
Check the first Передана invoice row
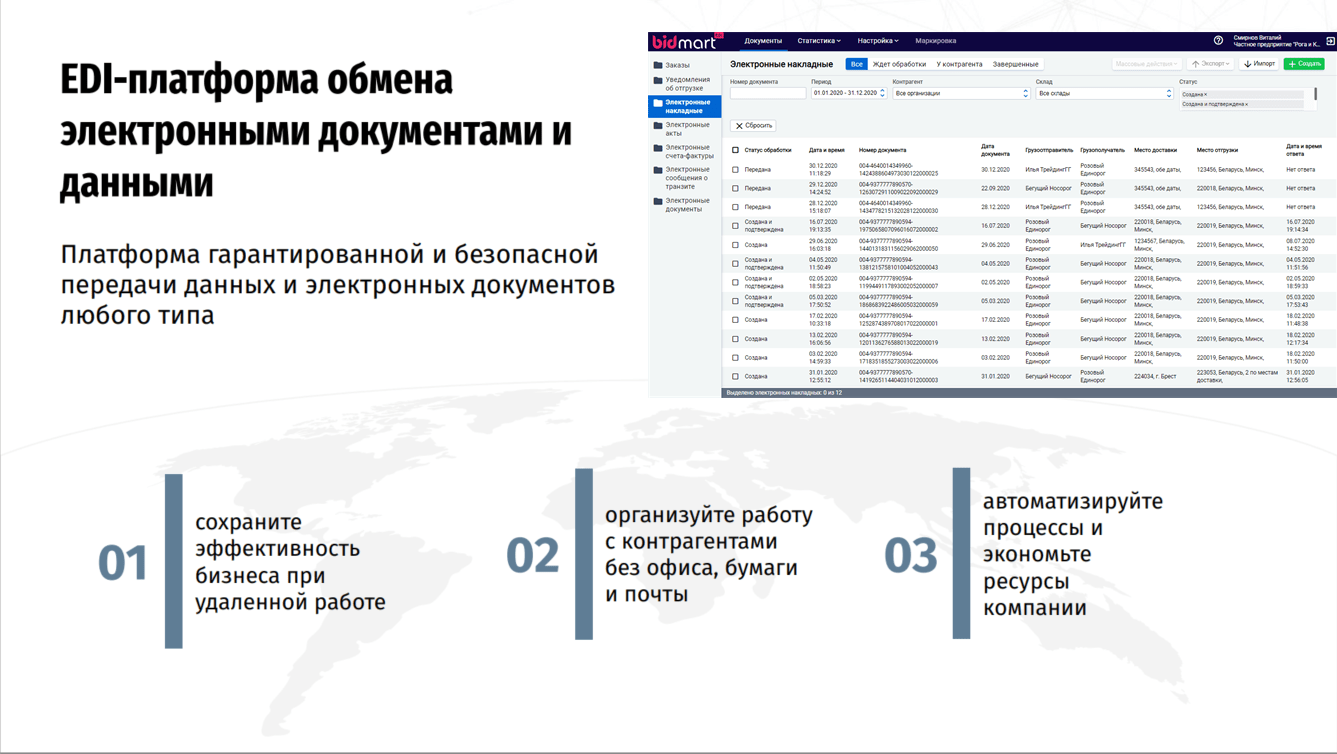point(735,170)
